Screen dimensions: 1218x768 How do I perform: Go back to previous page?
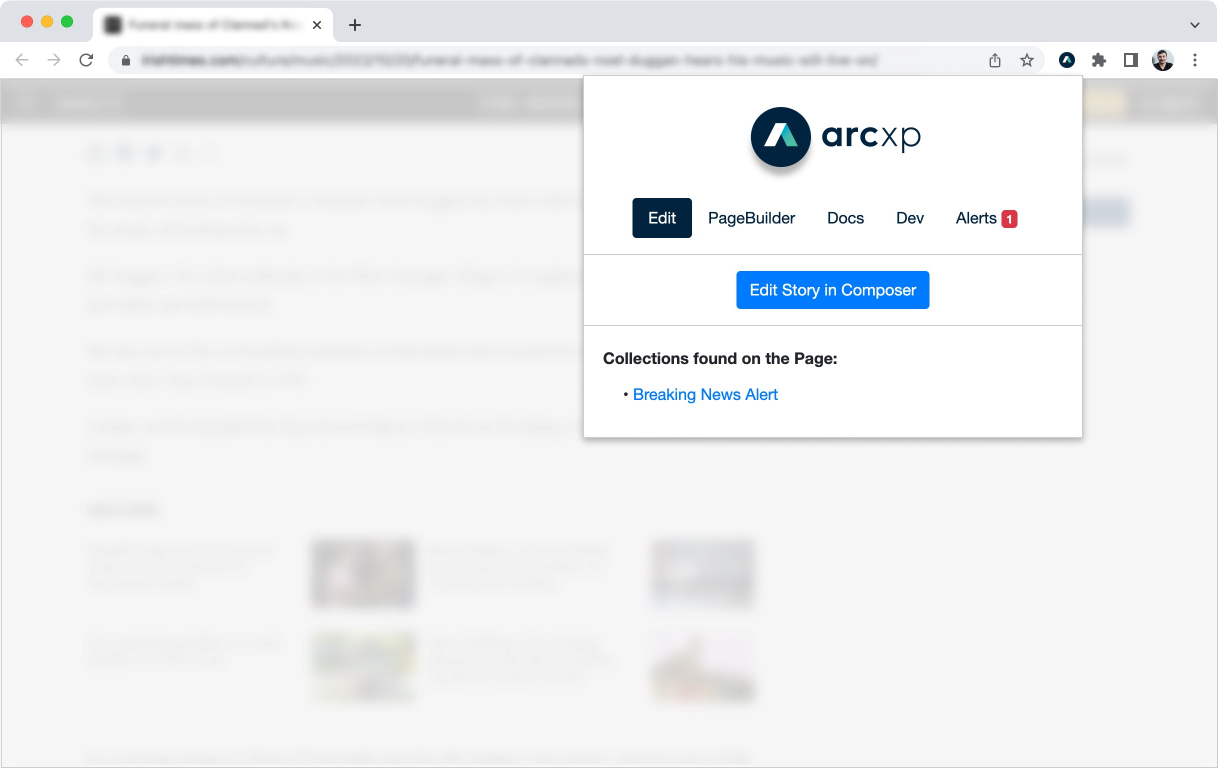[22, 60]
